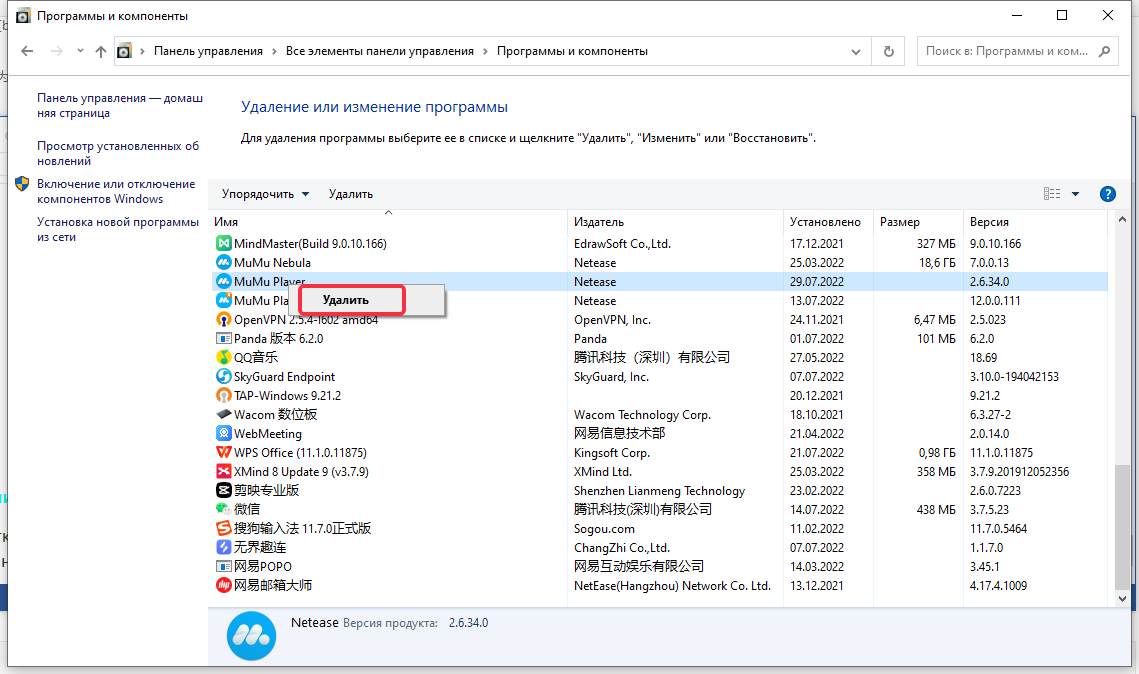The height and width of the screenshot is (674, 1139).
Task: Click the MindMaster program icon
Action: tap(224, 243)
